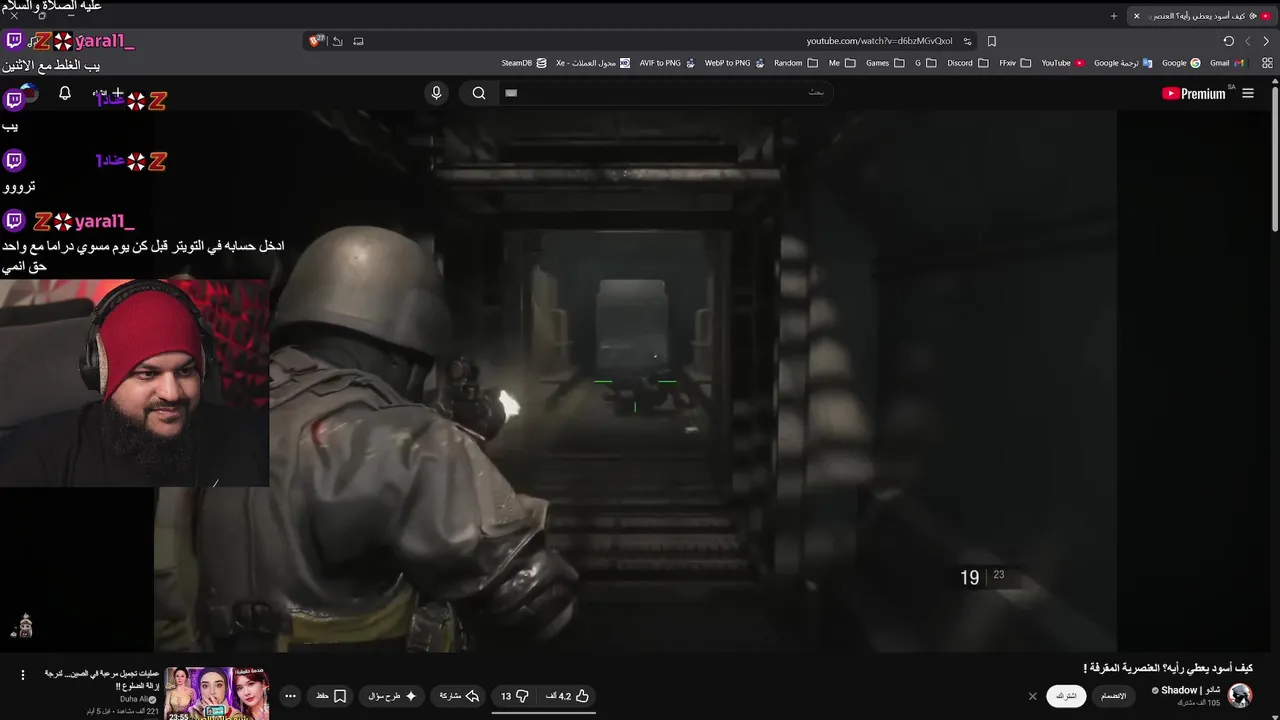Reload the page with the refresh icon
The image size is (1280, 720).
(x=1228, y=41)
